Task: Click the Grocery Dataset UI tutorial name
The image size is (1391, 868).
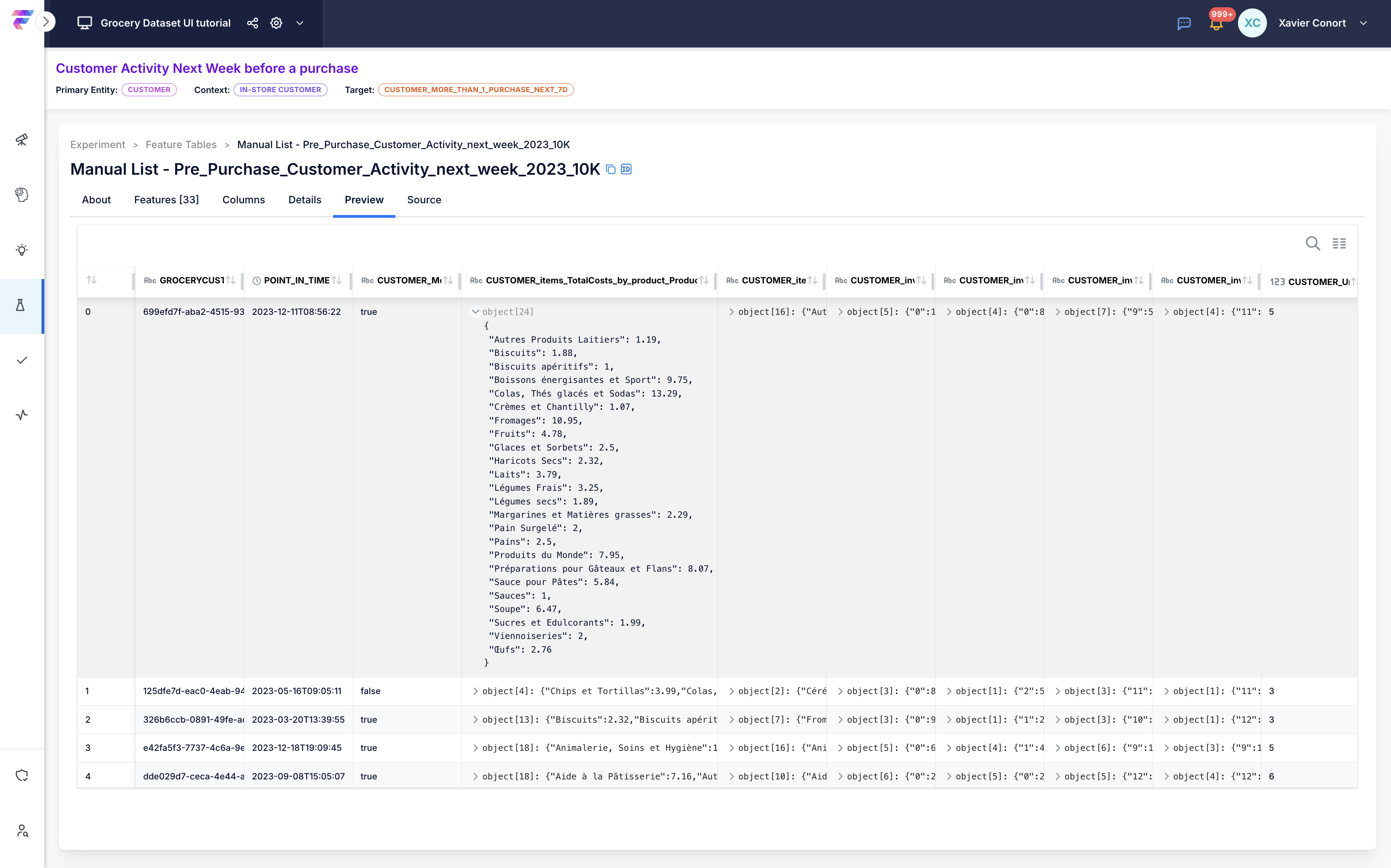Action: click(x=166, y=23)
